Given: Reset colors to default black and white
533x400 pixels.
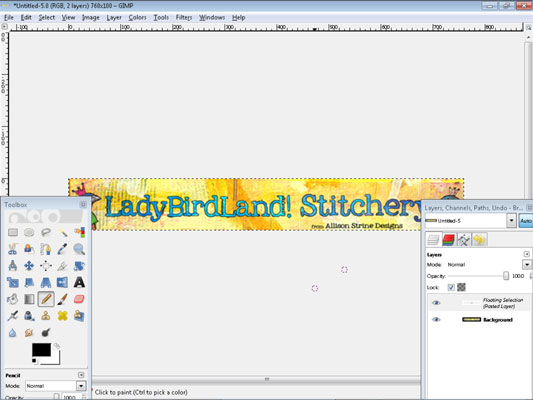Looking at the screenshot, I should coord(34,361).
